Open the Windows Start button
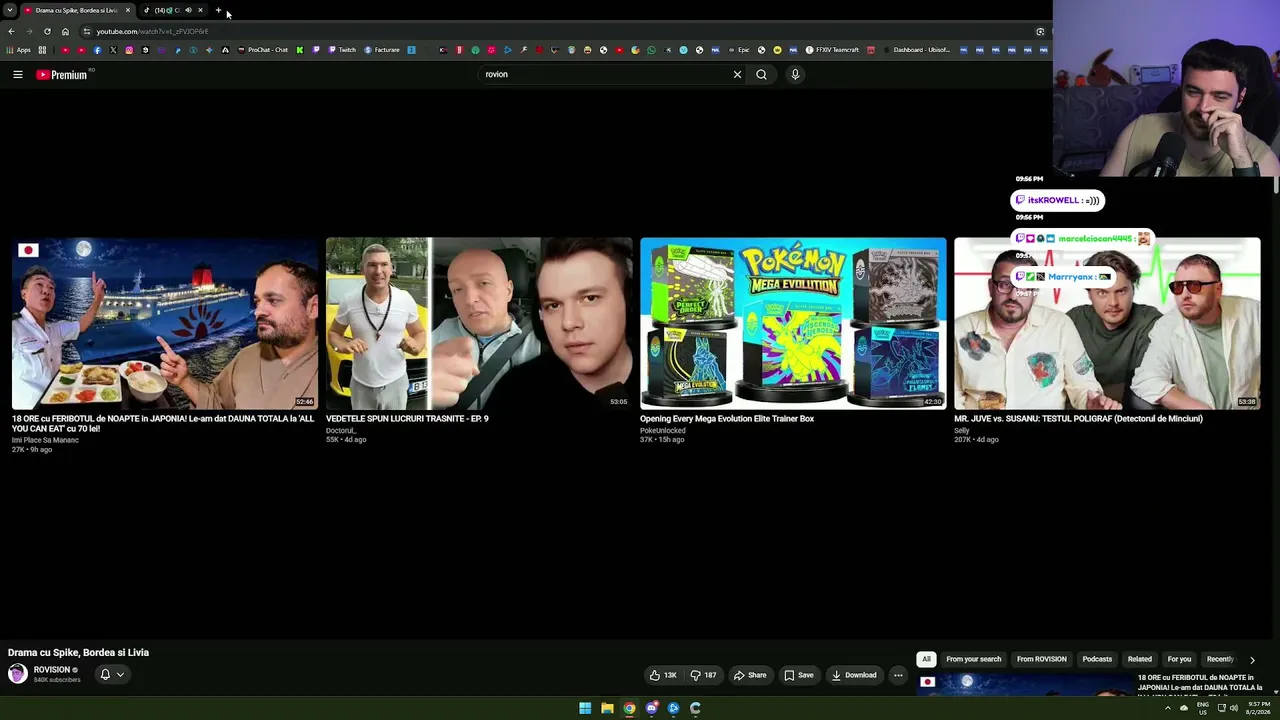The image size is (1280, 720). click(585, 708)
